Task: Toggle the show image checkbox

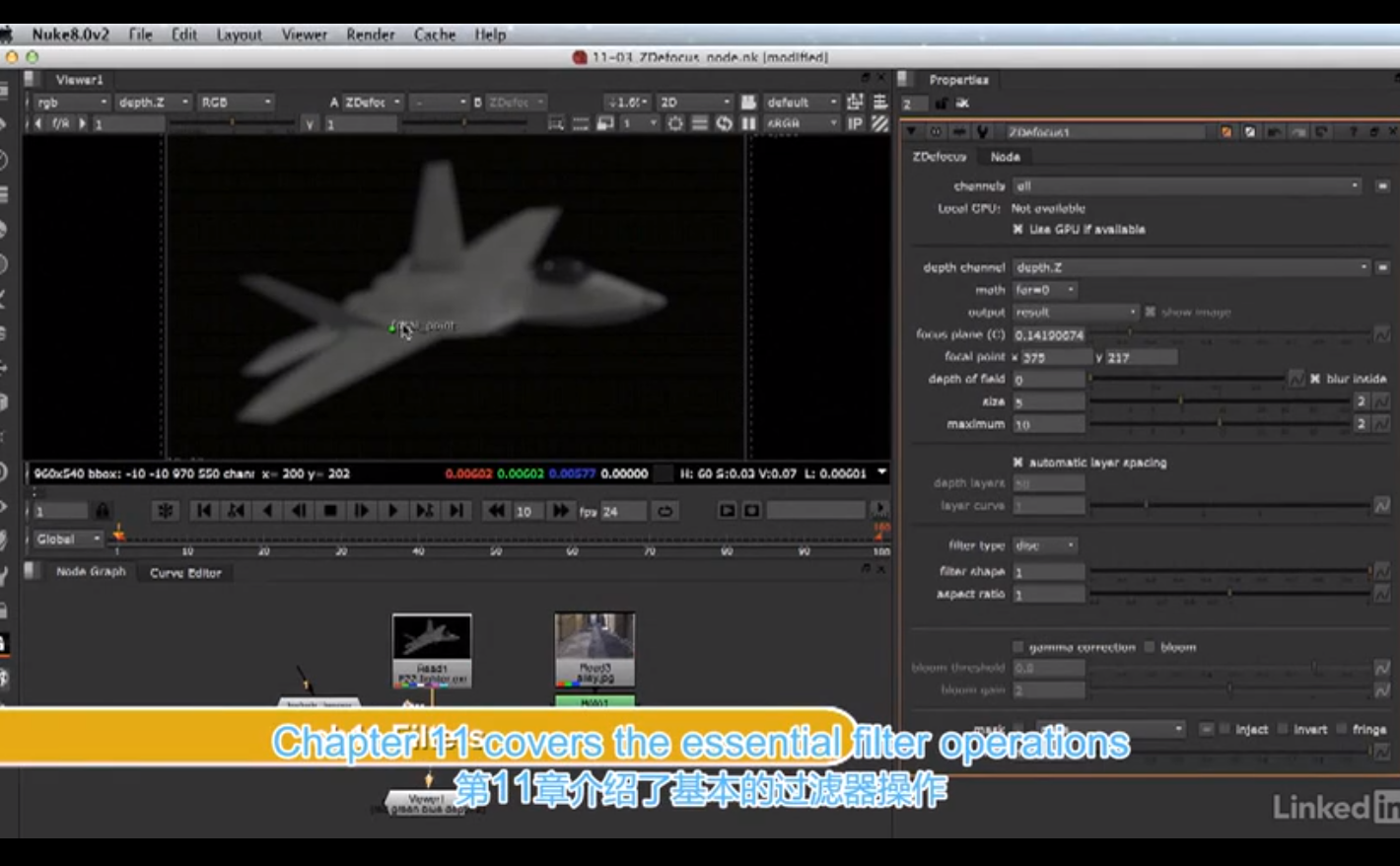Action: tap(1150, 312)
